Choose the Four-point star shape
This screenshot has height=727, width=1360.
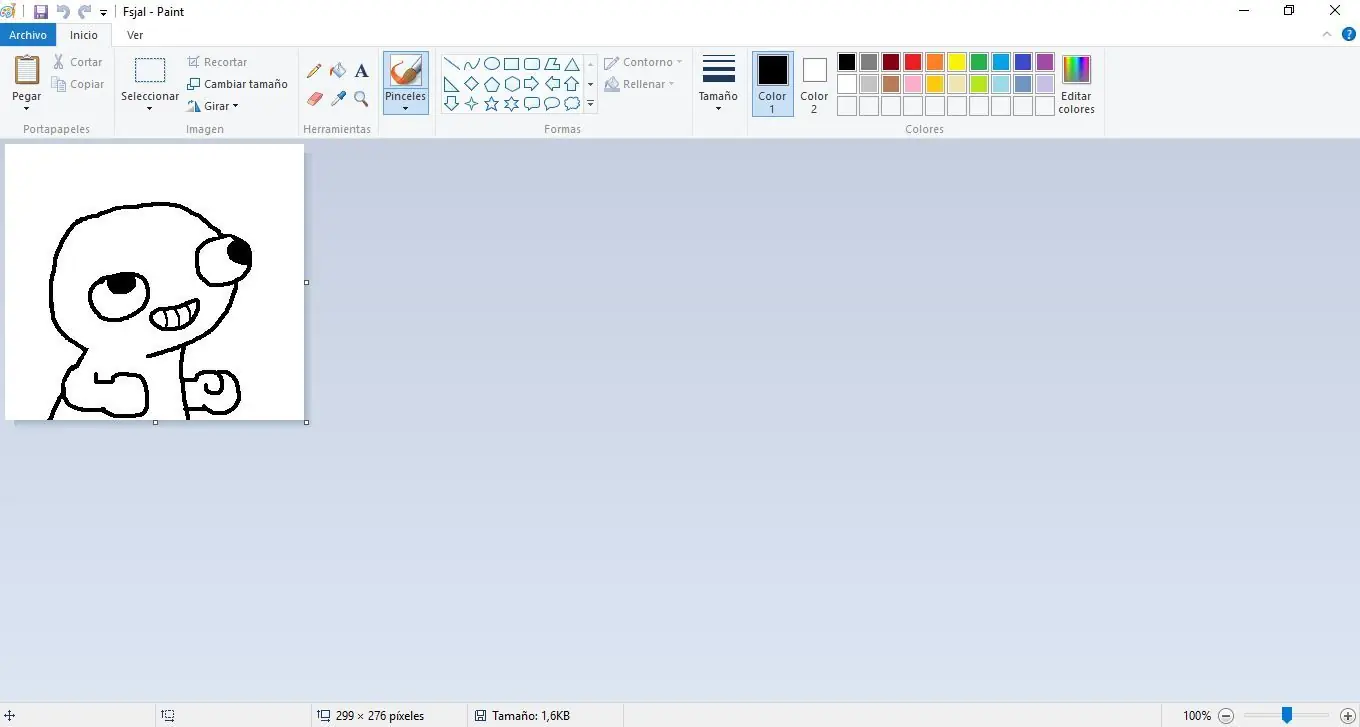coord(472,104)
